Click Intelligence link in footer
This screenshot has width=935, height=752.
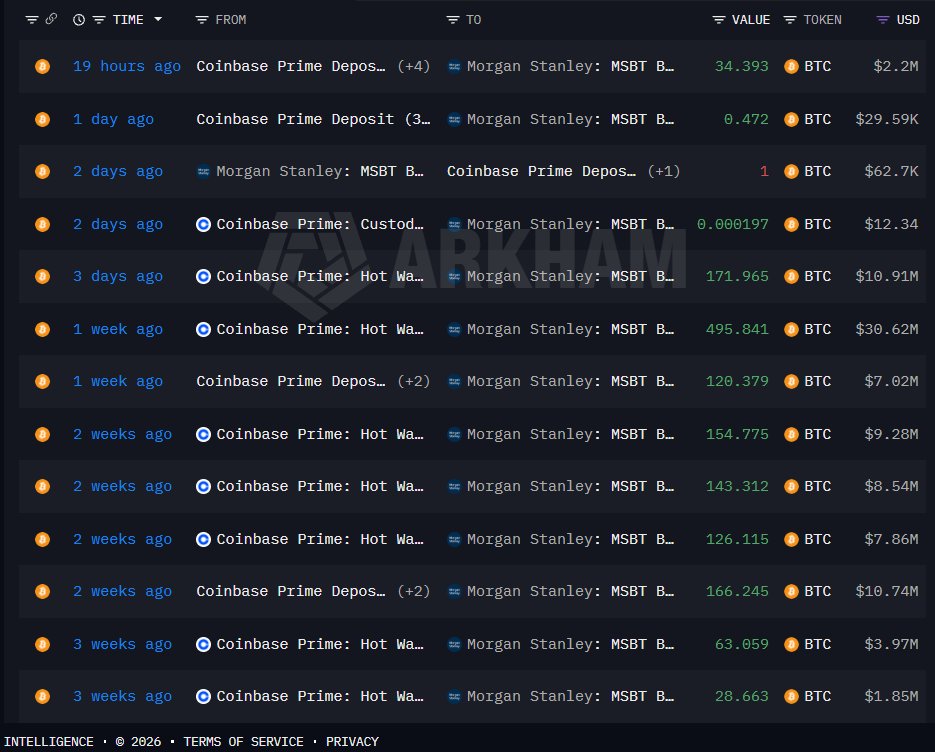(49, 742)
